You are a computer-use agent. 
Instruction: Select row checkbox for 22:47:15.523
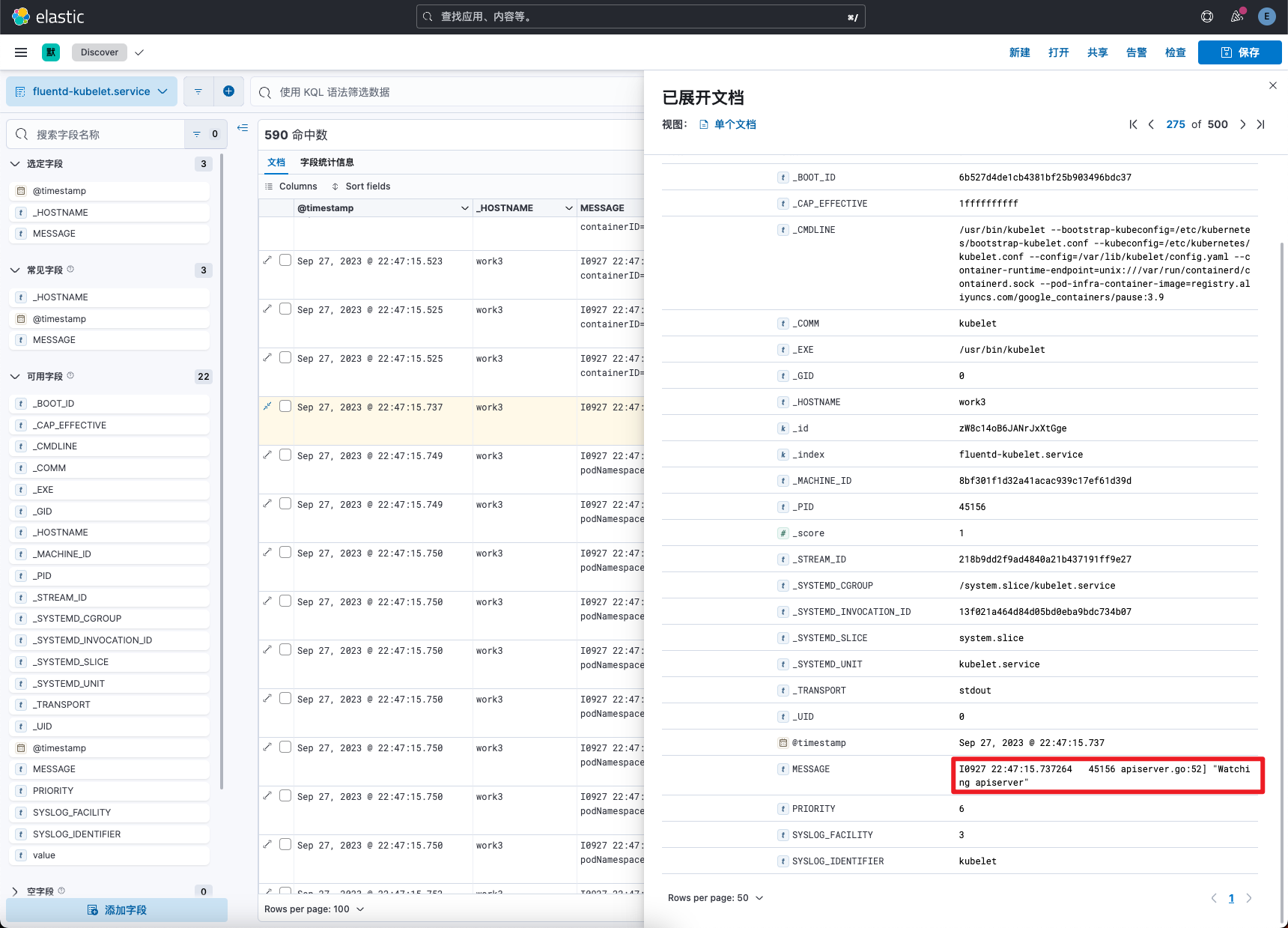pyautogui.click(x=285, y=260)
